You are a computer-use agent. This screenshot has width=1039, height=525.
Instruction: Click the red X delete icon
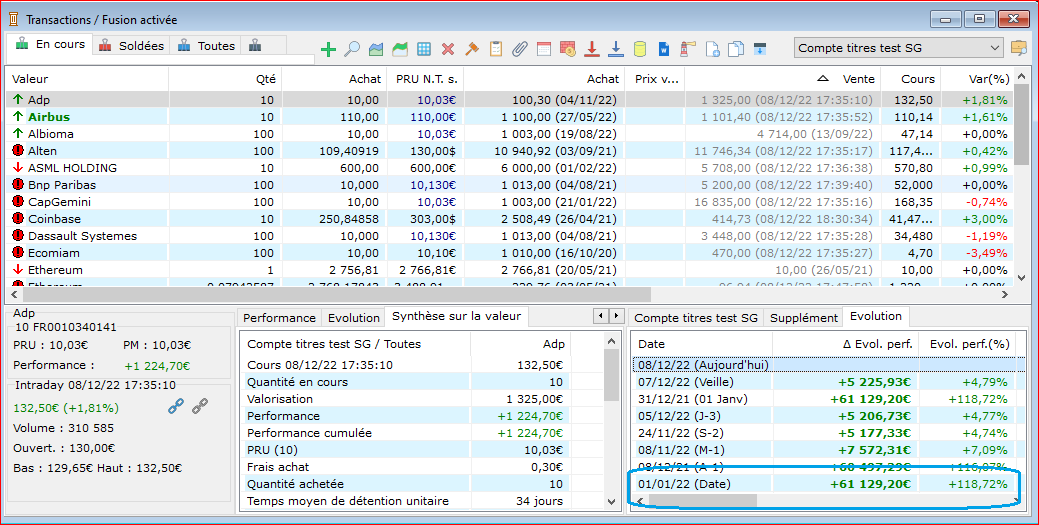pos(448,48)
